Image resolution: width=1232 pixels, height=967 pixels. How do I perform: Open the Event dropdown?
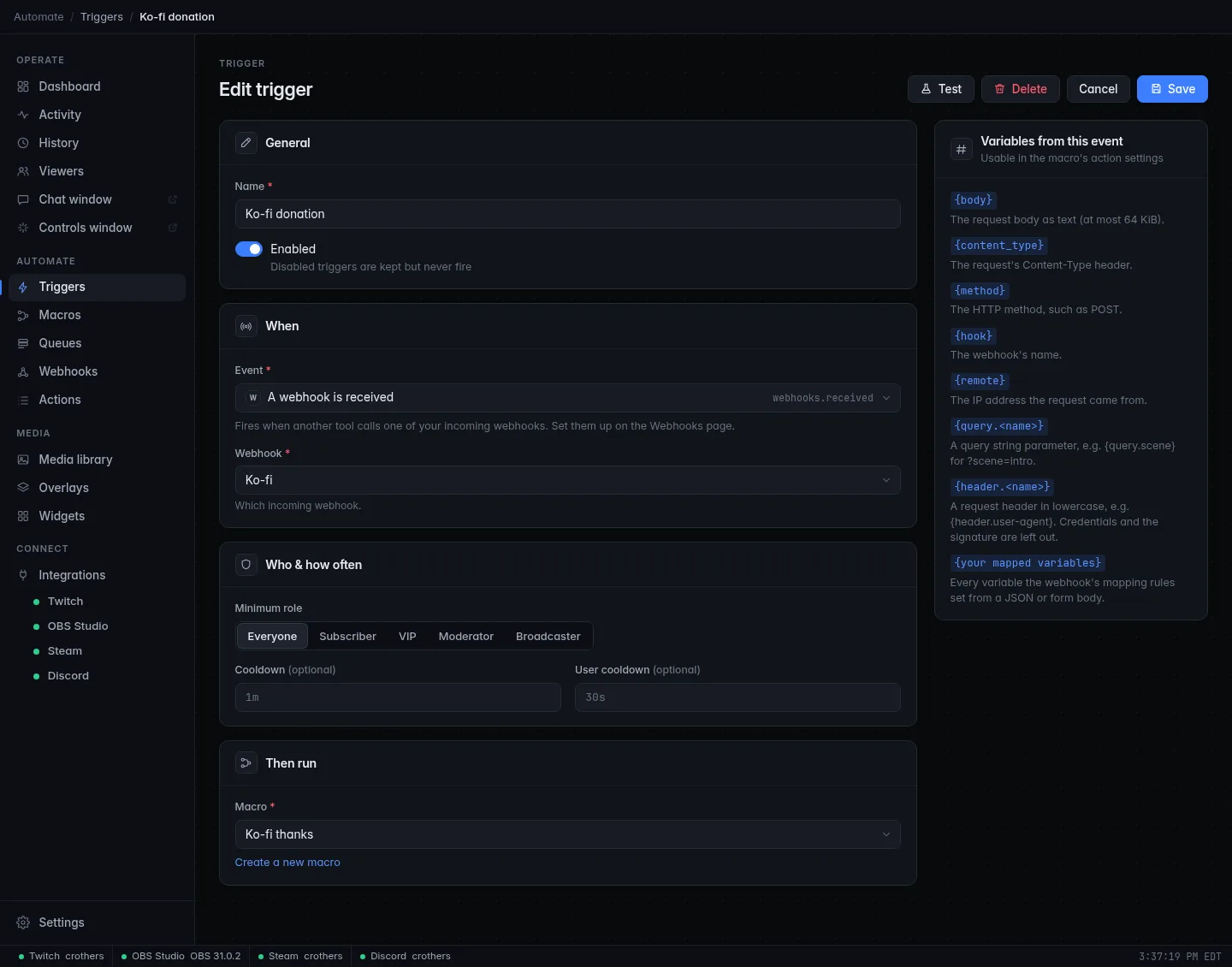click(x=568, y=398)
